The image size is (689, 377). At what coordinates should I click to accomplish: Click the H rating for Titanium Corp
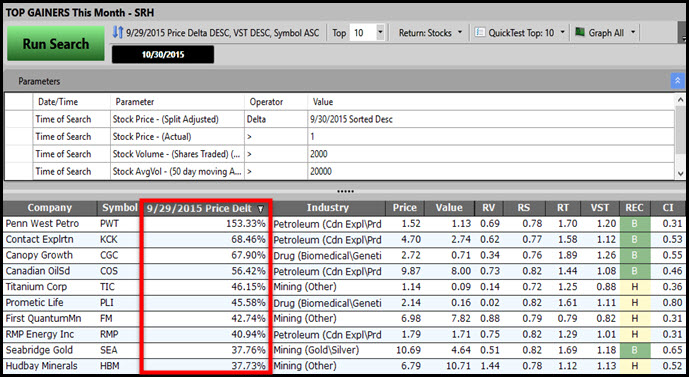tap(635, 287)
